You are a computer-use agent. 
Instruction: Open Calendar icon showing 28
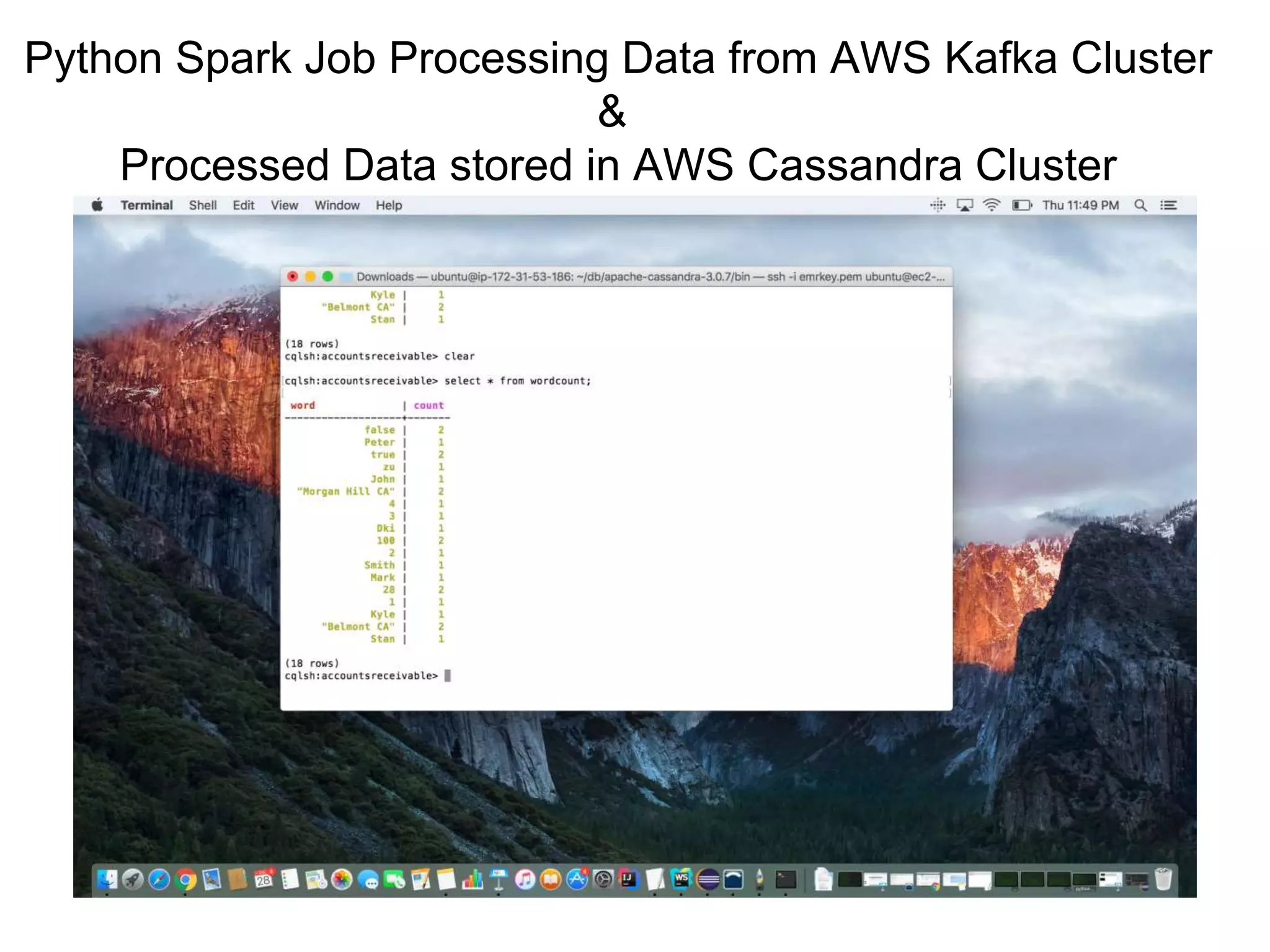[x=264, y=879]
